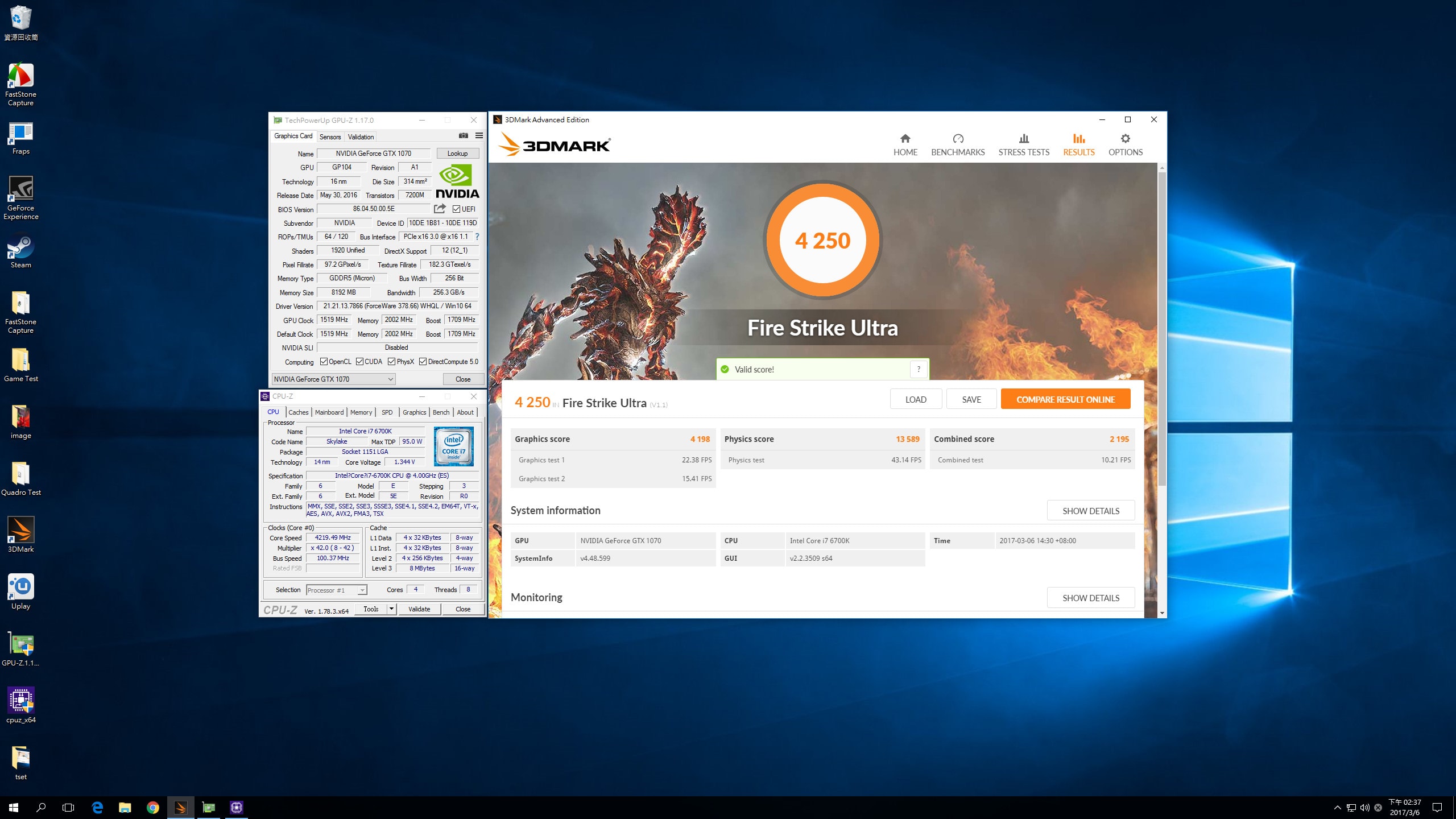Open GPU-Z.1.1... desktop icon
This screenshot has width=1456, height=819.
pos(21,648)
